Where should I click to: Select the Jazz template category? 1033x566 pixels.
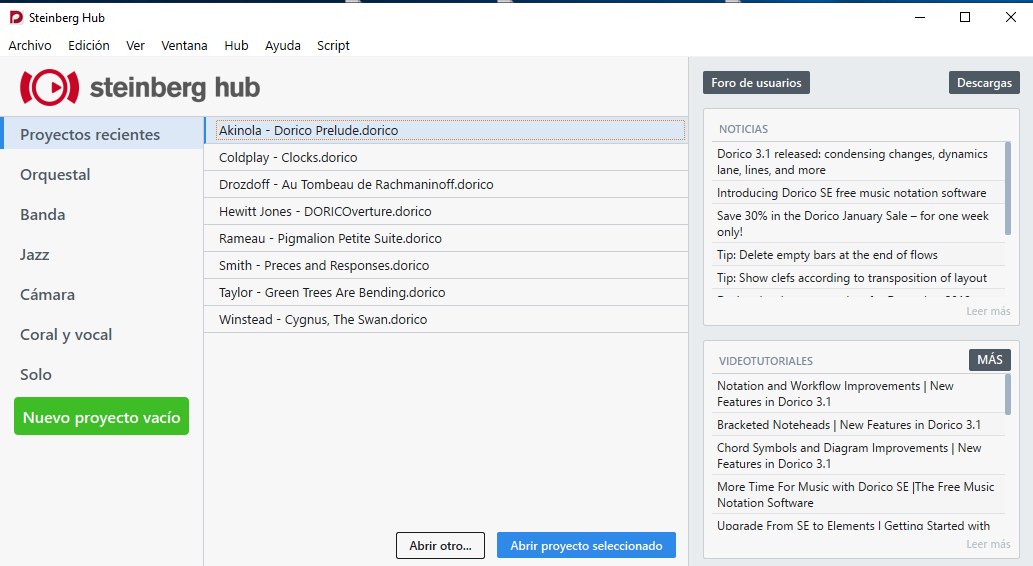[102, 254]
